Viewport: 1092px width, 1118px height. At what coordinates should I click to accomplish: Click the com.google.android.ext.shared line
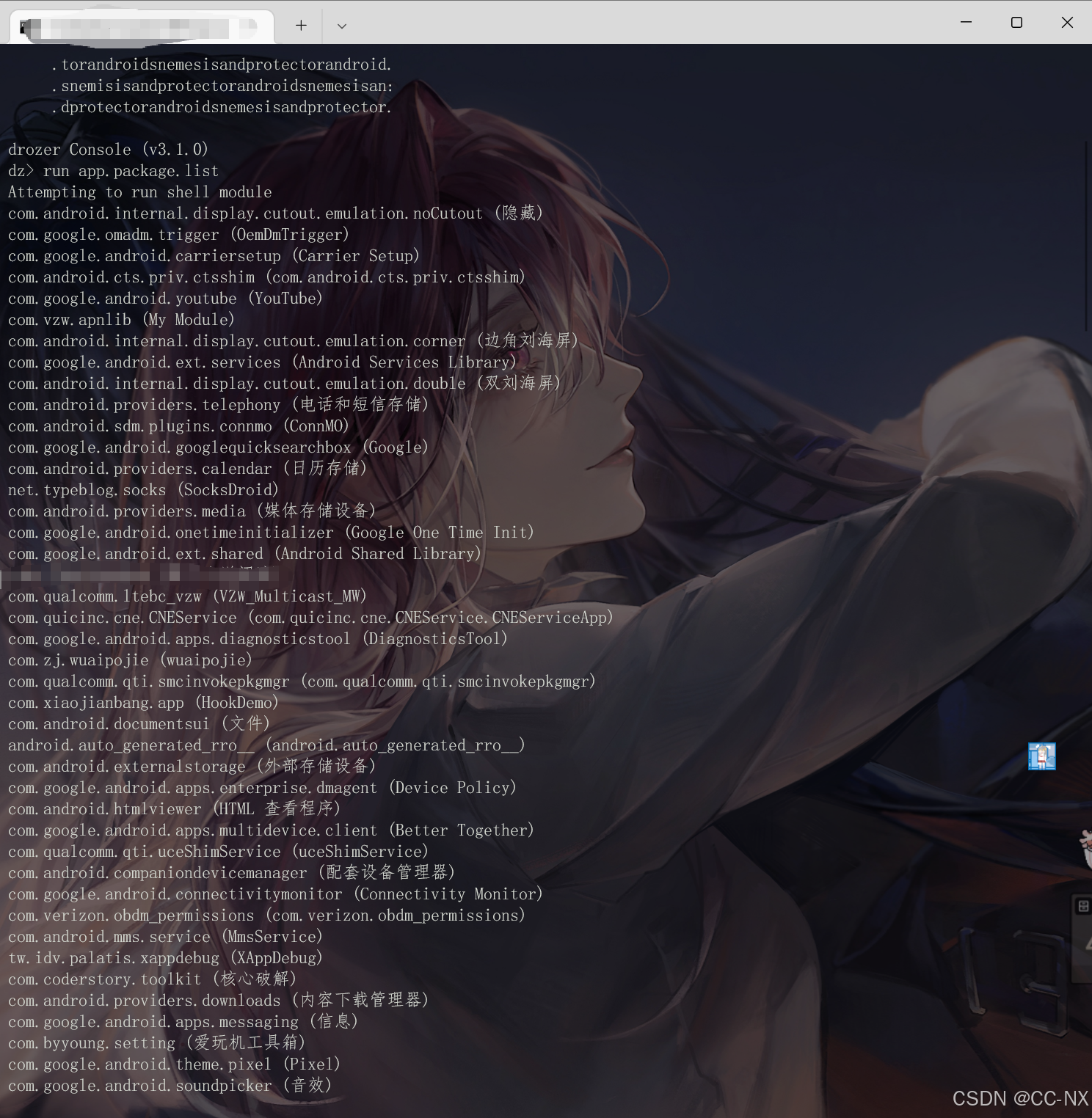(245, 554)
